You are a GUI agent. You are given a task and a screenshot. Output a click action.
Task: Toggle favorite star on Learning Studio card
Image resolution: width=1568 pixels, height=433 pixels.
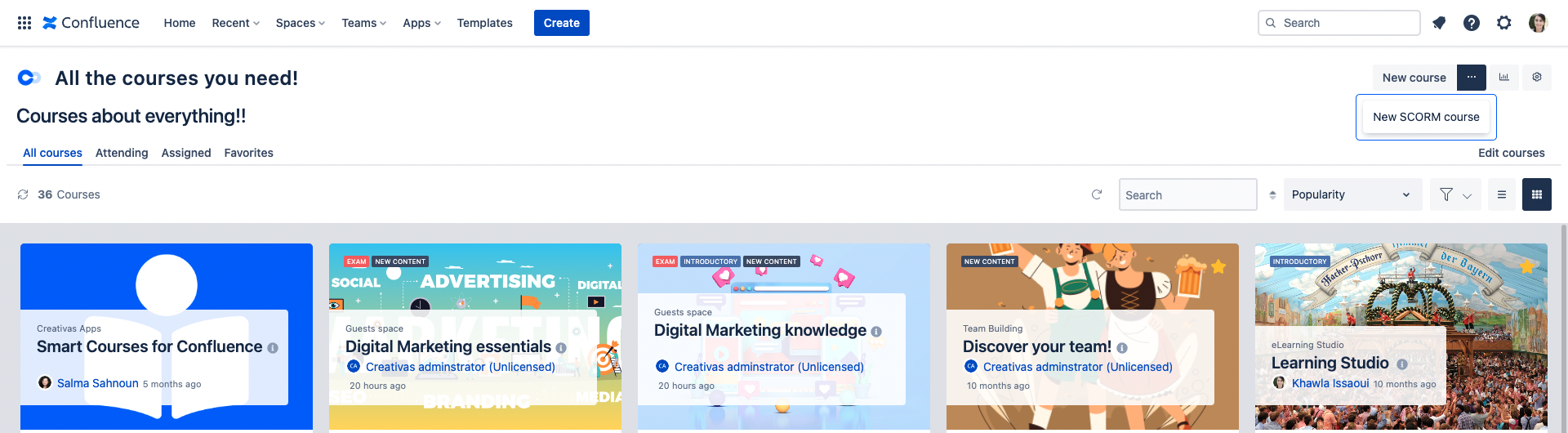click(x=1527, y=266)
